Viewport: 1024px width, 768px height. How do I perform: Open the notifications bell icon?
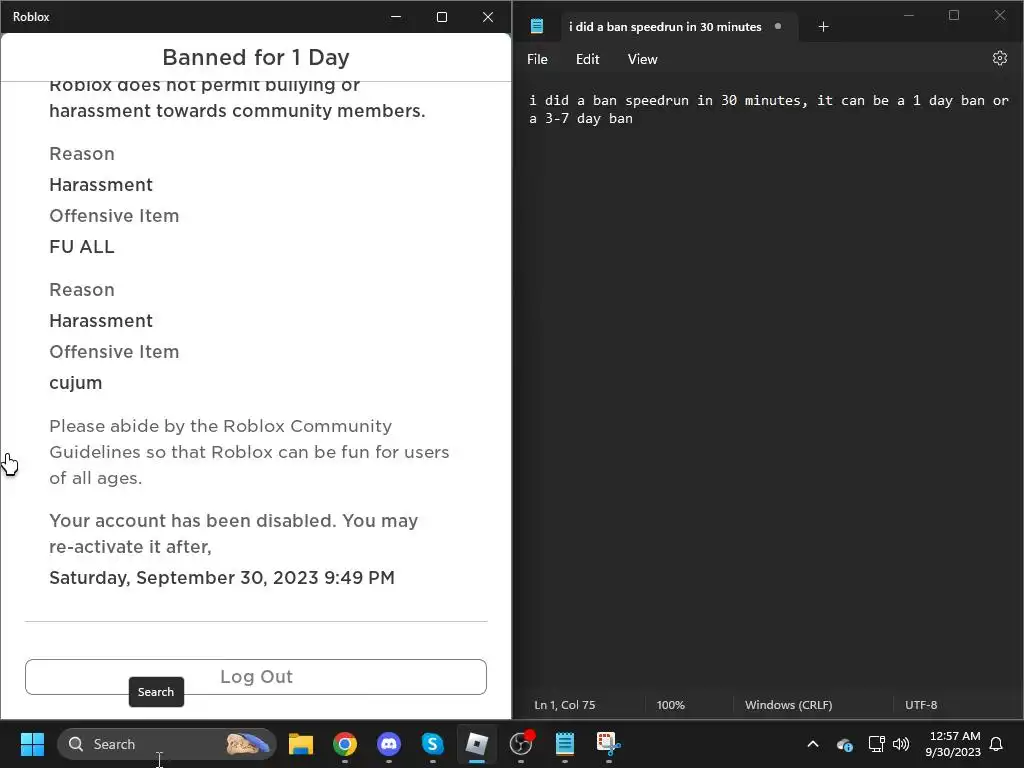(x=997, y=744)
